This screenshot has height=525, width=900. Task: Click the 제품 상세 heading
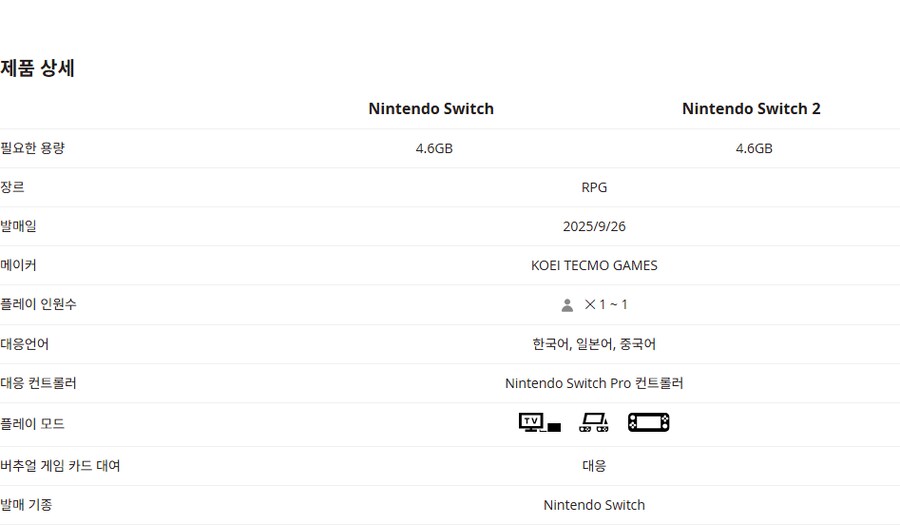pyautogui.click(x=37, y=68)
